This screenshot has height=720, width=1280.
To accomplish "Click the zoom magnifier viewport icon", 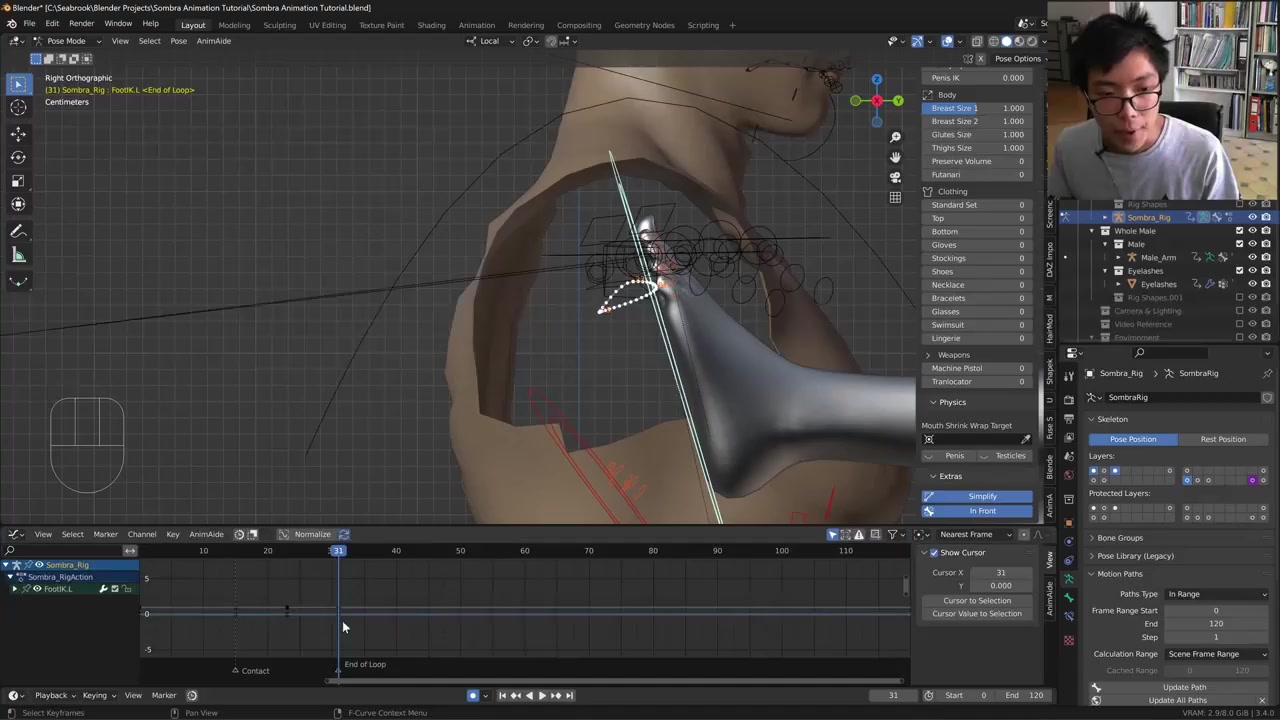I will coord(895,137).
